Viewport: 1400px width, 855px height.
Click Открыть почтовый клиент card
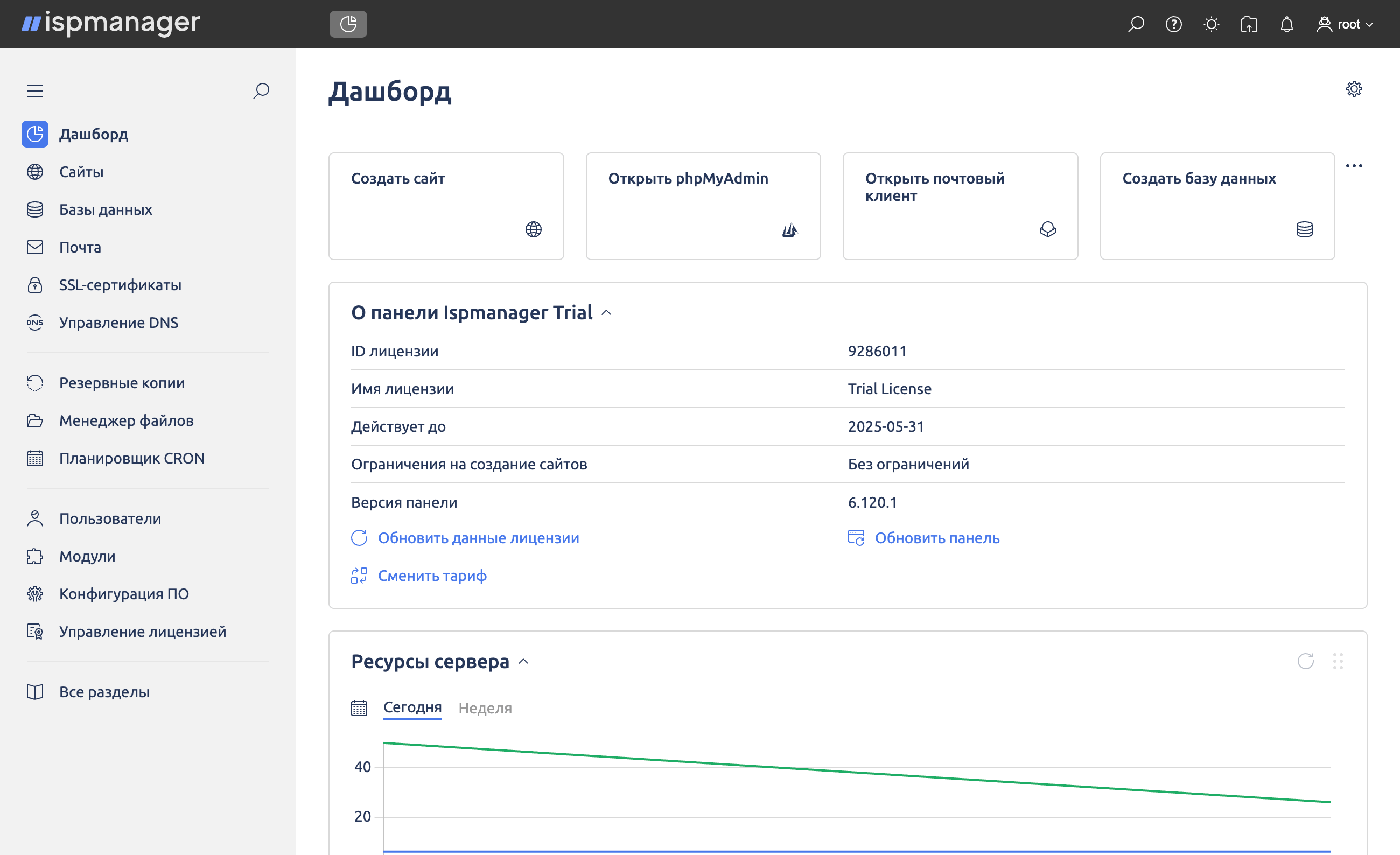960,206
